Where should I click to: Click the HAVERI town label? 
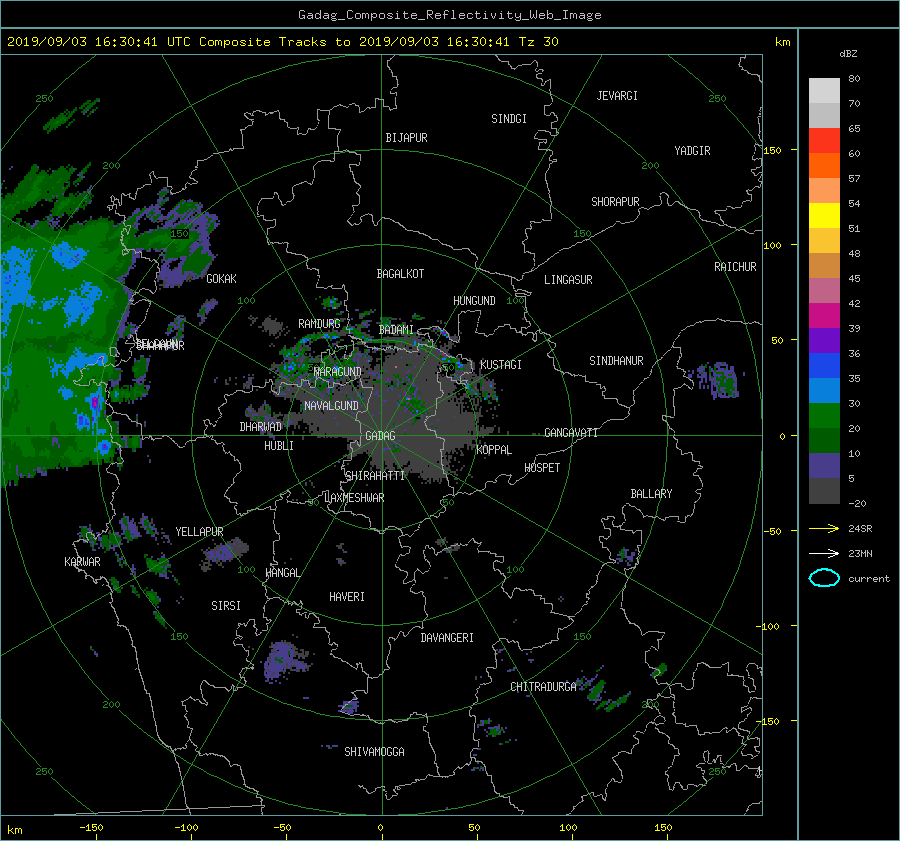click(x=347, y=597)
